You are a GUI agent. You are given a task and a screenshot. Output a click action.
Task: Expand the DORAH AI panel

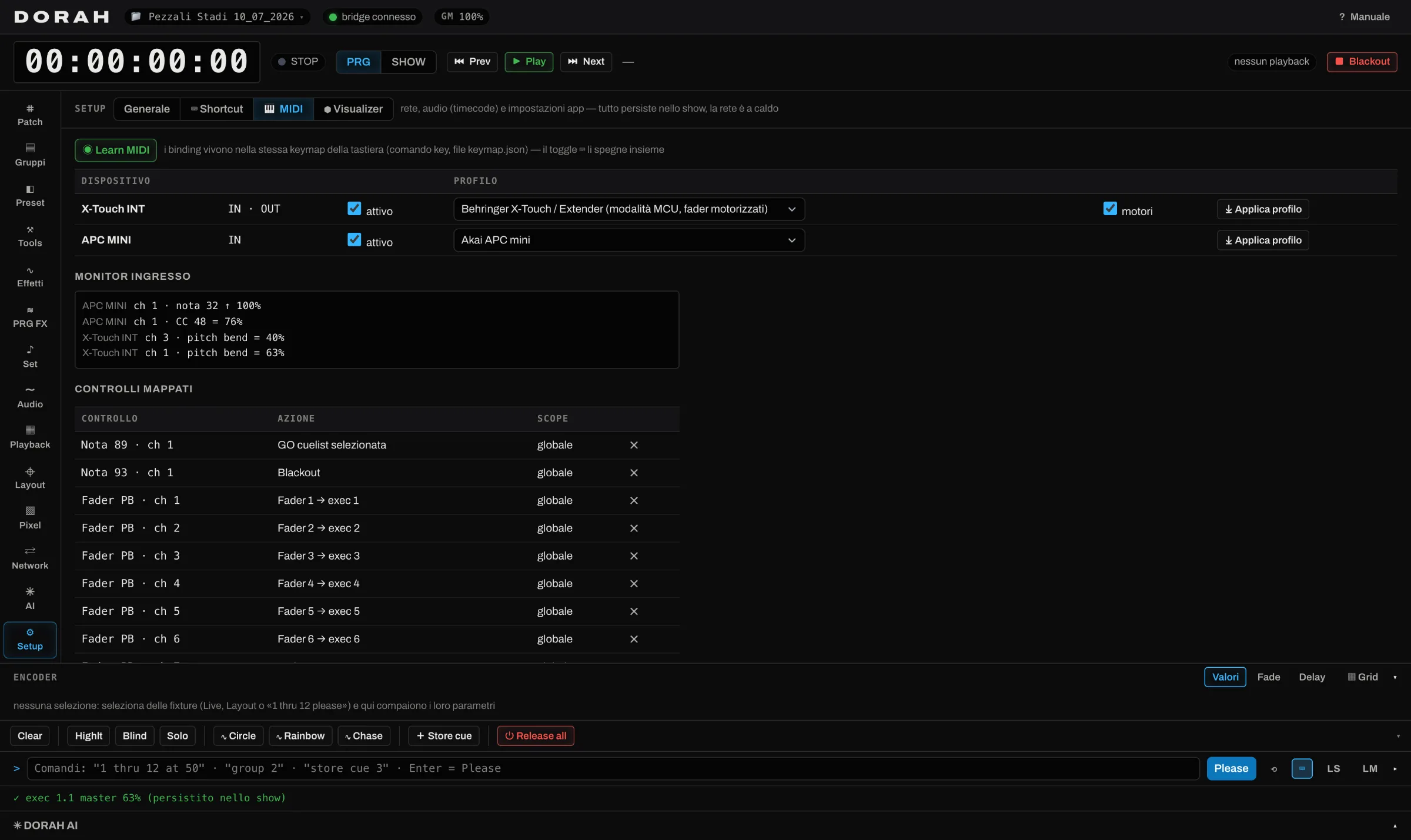1395,826
